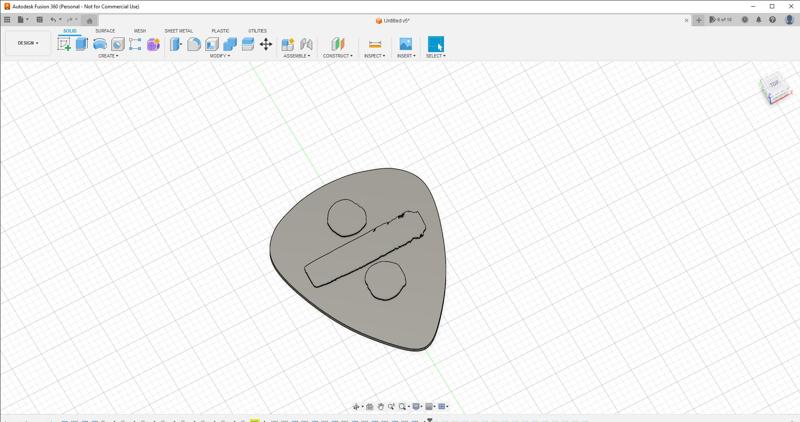Viewport: 800px width, 422px height.
Task: Select the Zoom Window tool
Action: 391,407
